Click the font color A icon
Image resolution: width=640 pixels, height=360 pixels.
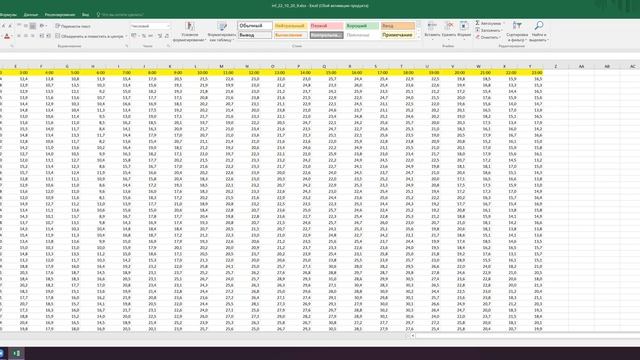click(7, 36)
